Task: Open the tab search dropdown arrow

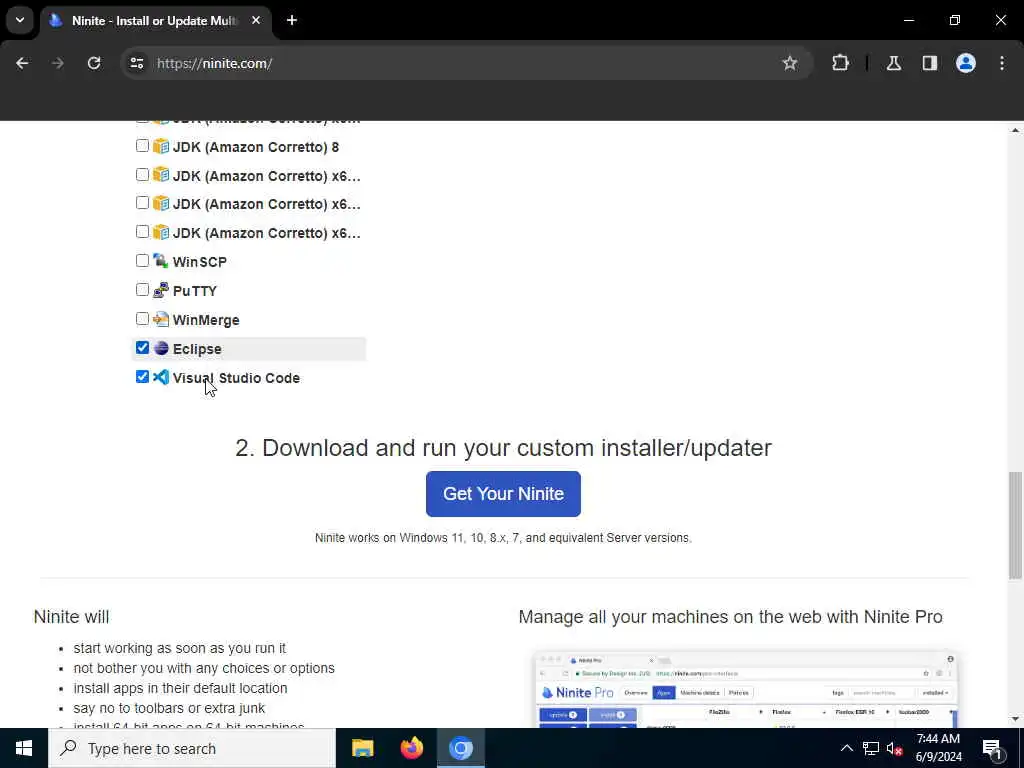Action: click(20, 20)
